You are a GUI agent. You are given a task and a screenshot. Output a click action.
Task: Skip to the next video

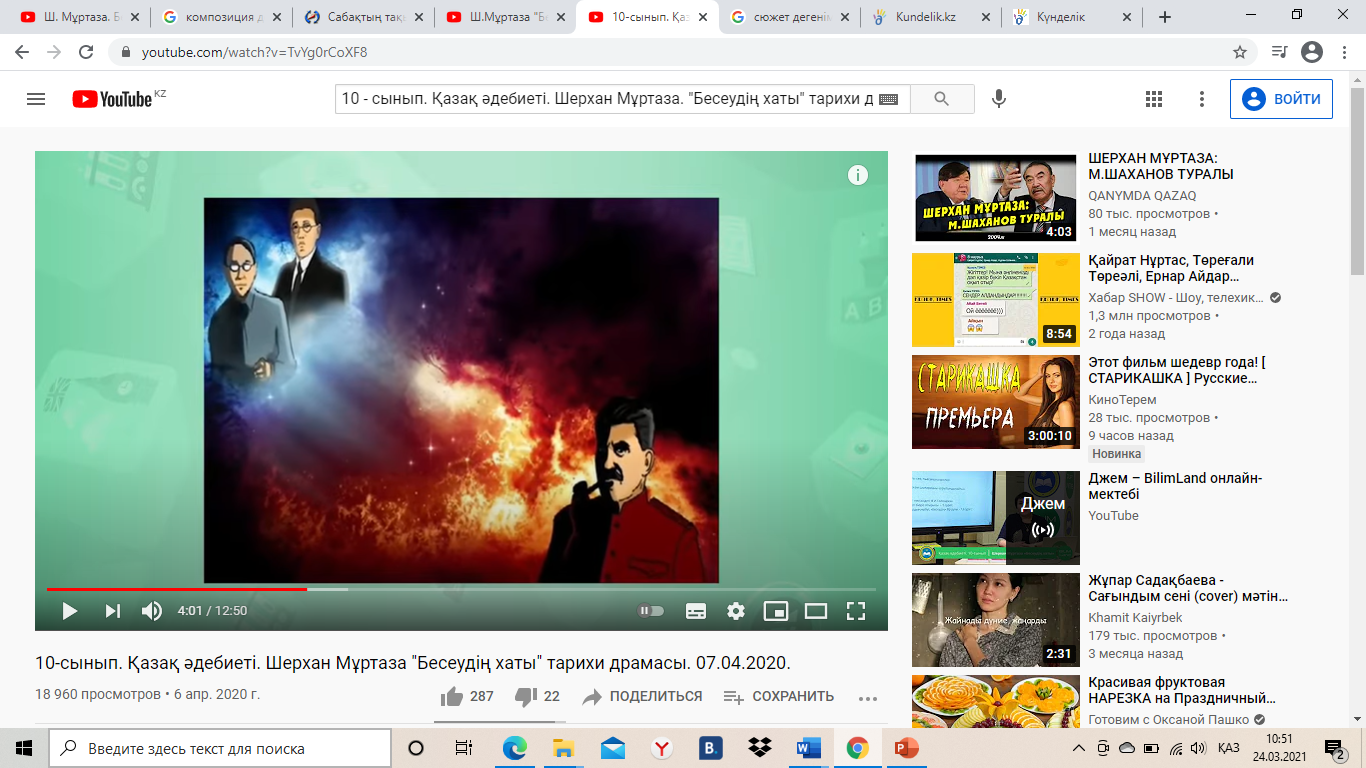112,611
